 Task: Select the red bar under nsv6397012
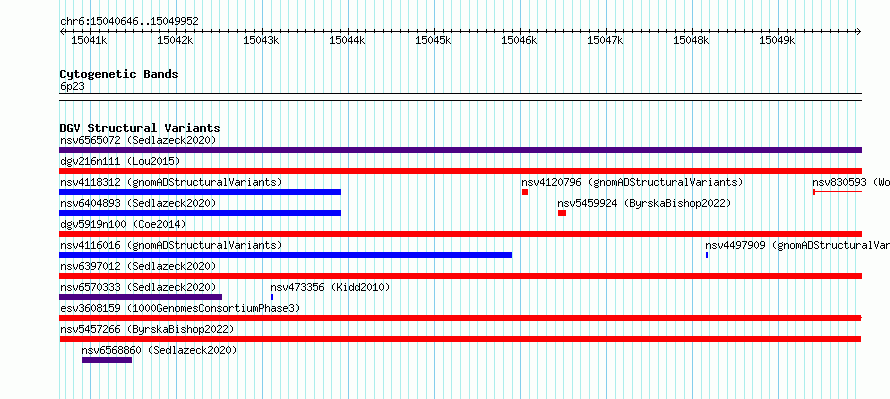(x=460, y=276)
